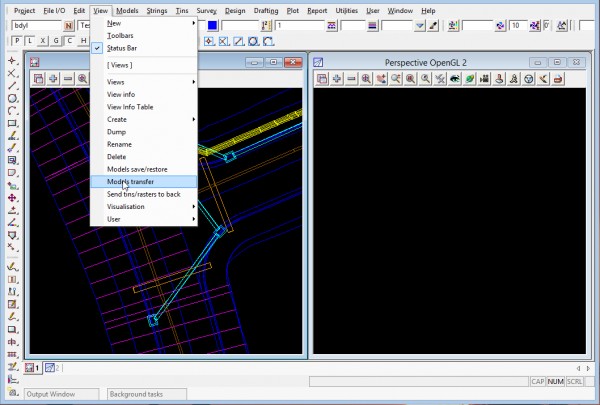Expand the Visualisation submenu
This screenshot has height=405, width=600.
point(125,206)
